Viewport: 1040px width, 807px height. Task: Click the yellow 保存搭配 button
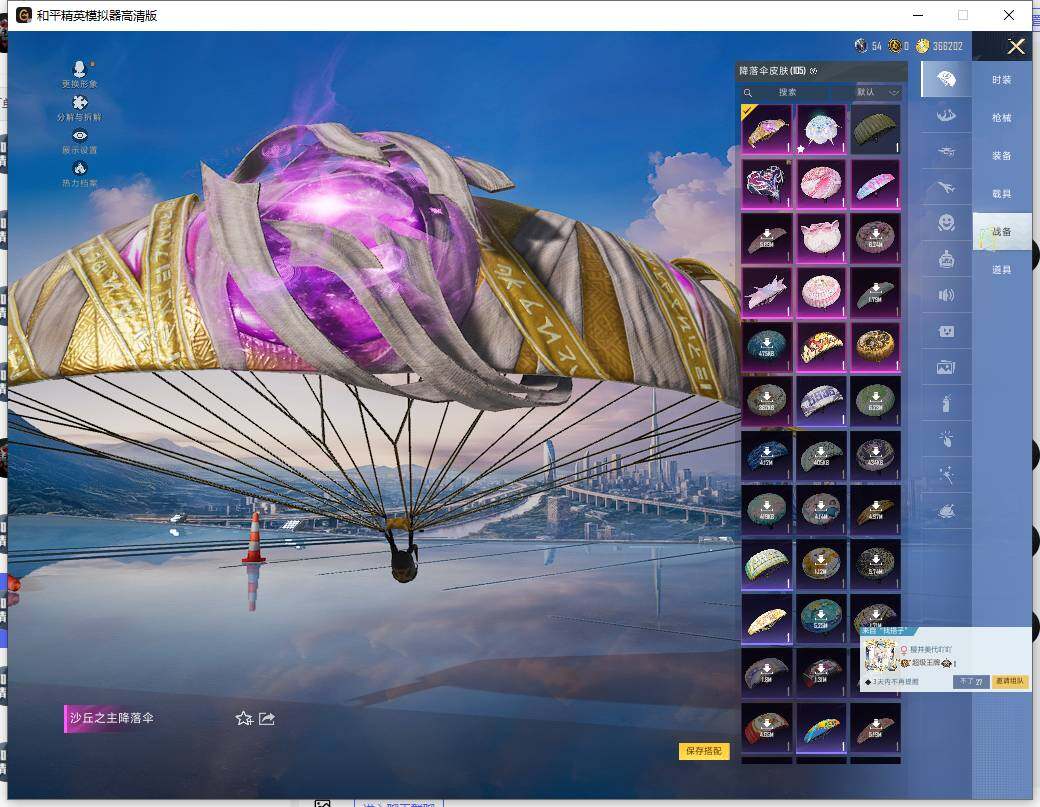point(704,751)
